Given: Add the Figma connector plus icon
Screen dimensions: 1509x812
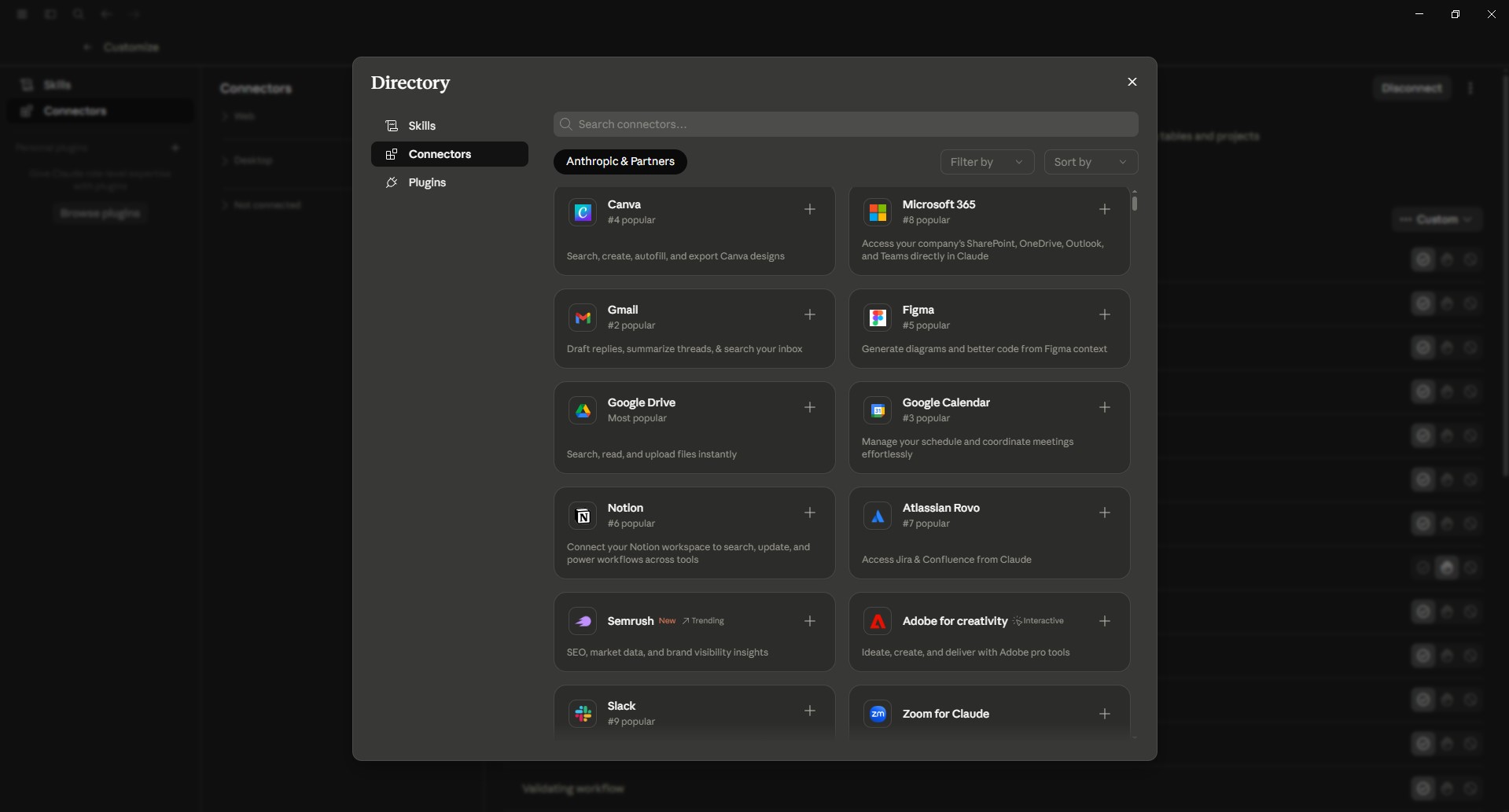Looking at the screenshot, I should pos(1104,314).
